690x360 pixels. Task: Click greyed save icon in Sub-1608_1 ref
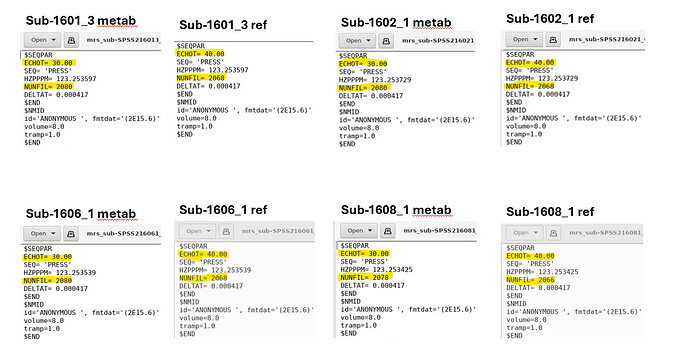point(554,233)
